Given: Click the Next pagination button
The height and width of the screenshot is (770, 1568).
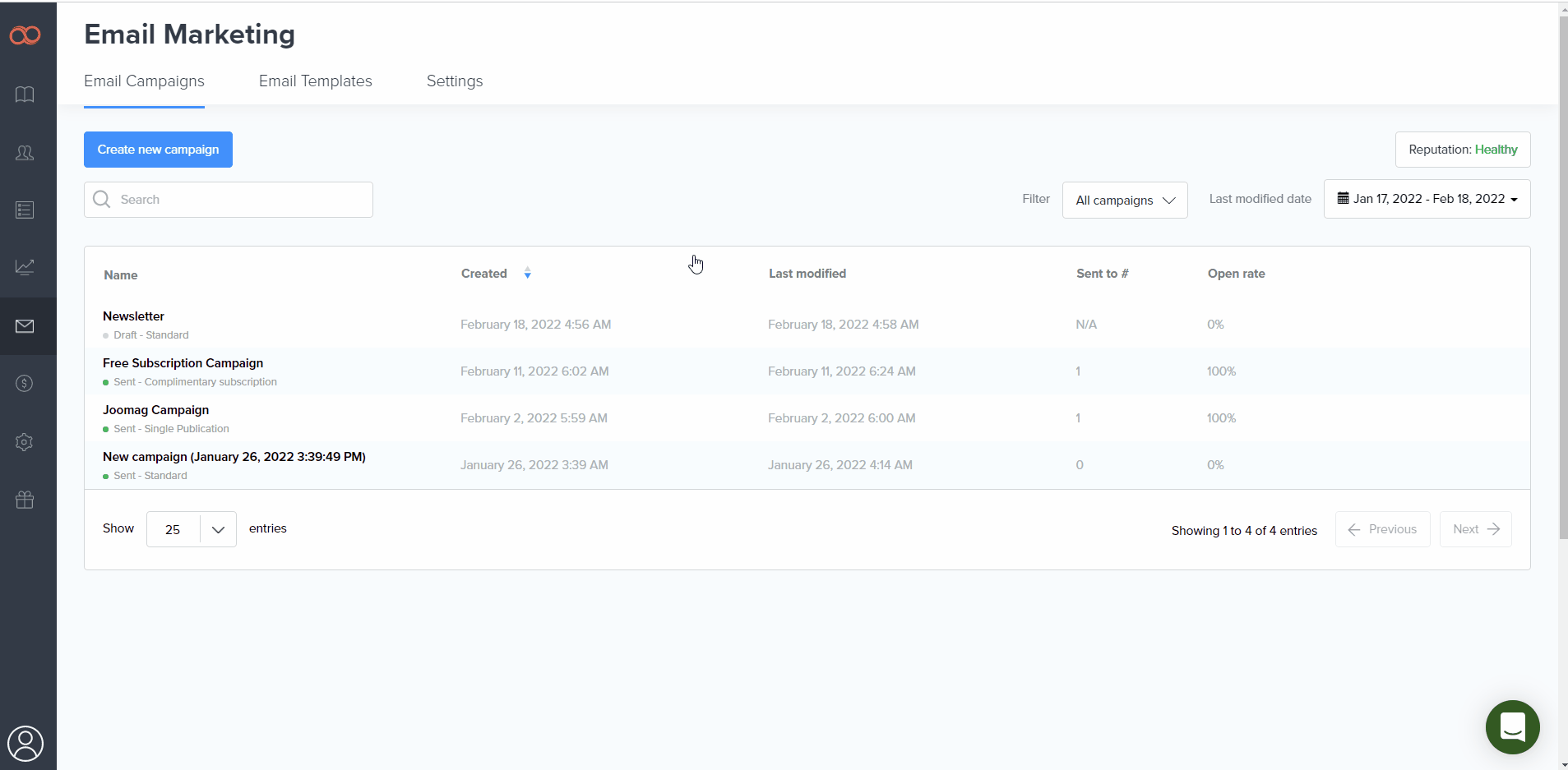Looking at the screenshot, I should click(1475, 529).
